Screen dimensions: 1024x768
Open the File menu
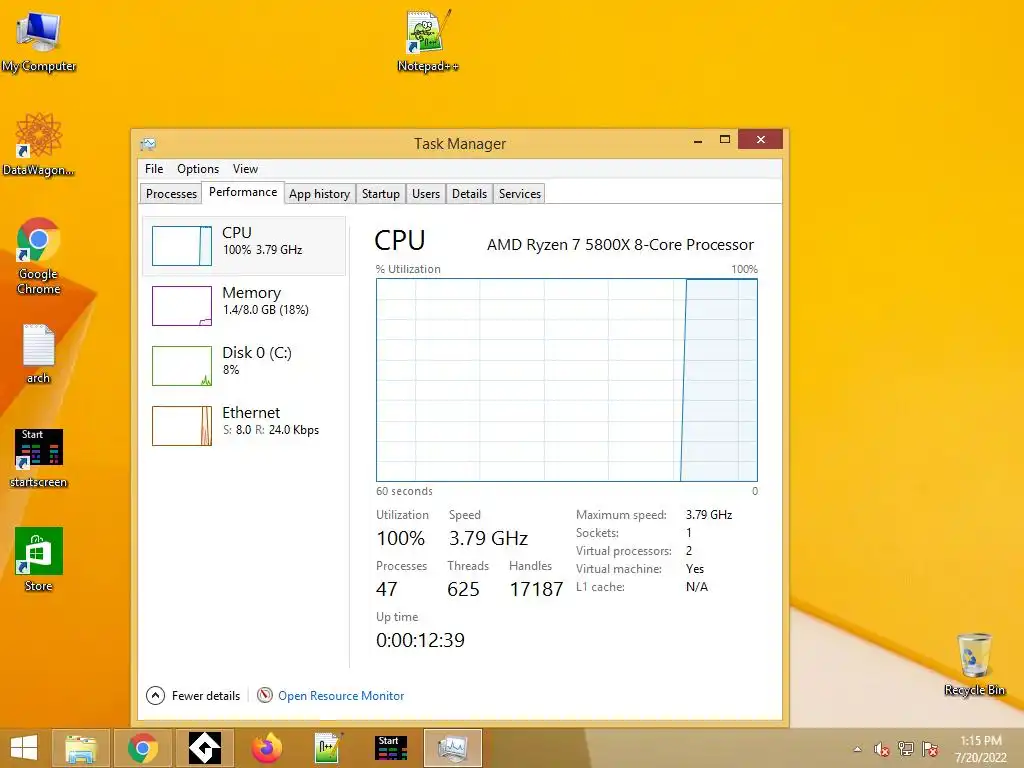pyautogui.click(x=154, y=169)
